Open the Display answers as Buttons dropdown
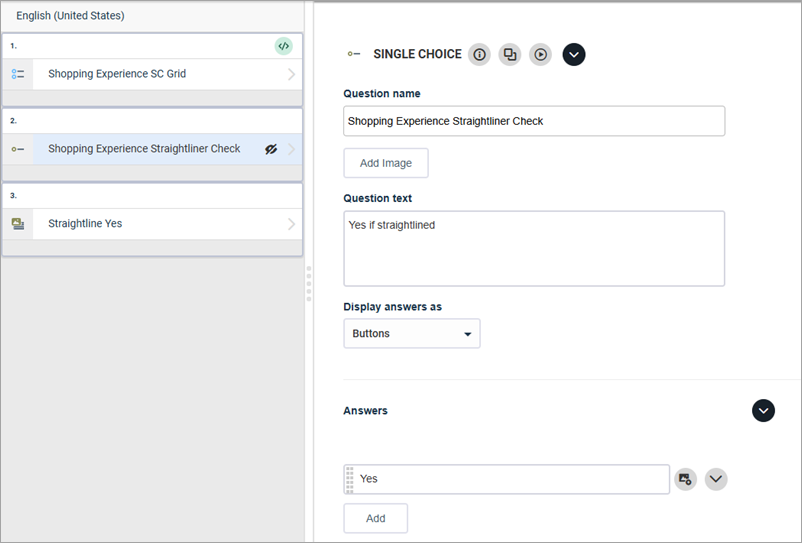The height and width of the screenshot is (543, 802). (412, 334)
